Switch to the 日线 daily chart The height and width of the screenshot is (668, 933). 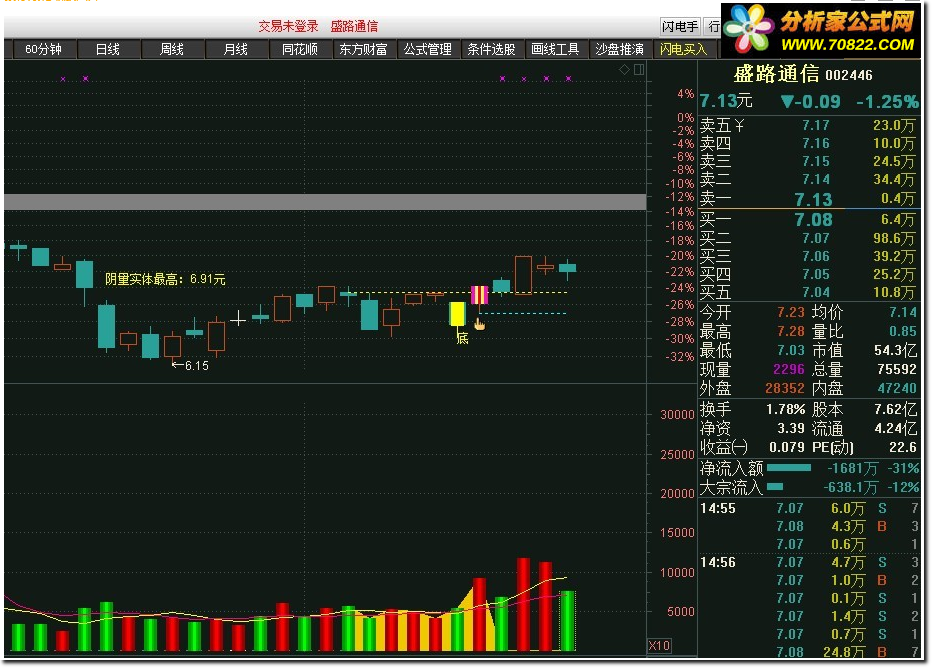108,49
